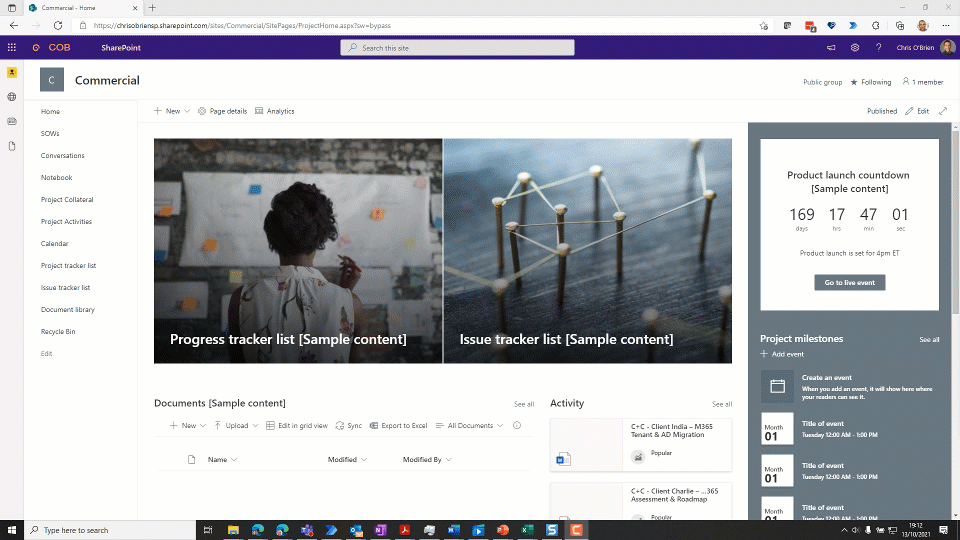The width and height of the screenshot is (960, 540).
Task: Refresh the browser page
Action: 58,26
